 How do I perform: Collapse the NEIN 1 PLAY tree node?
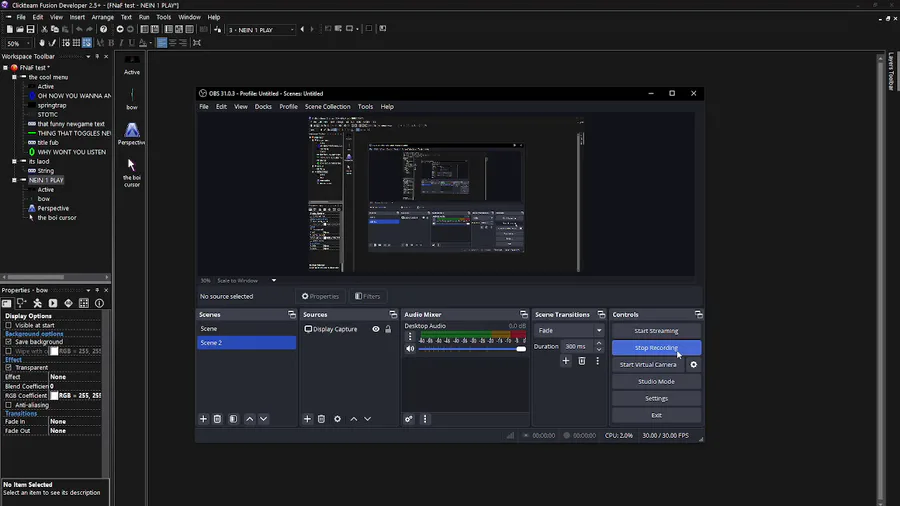[x=14, y=180]
